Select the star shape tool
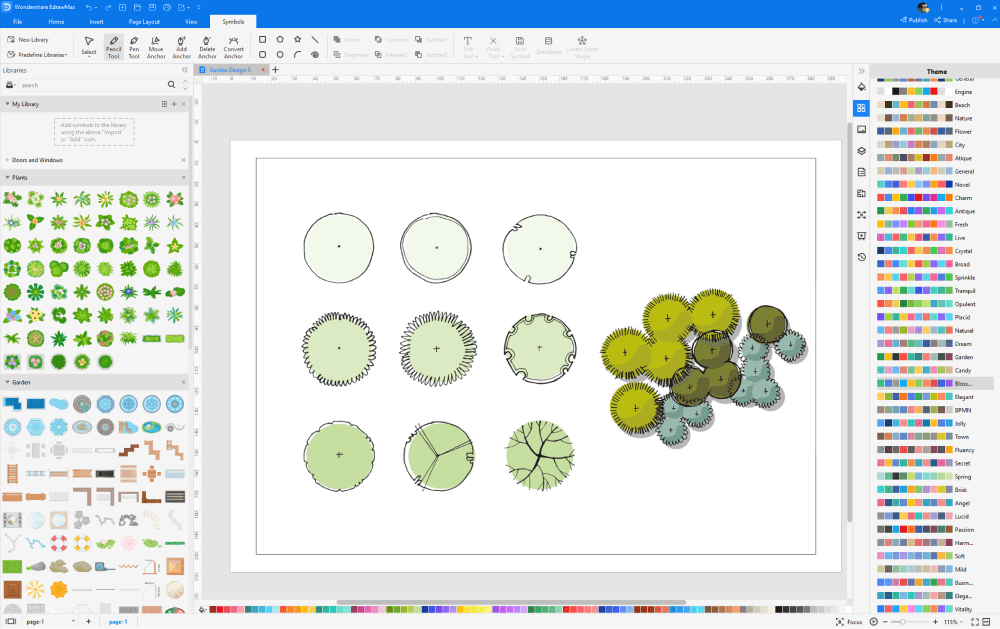This screenshot has height=629, width=1000. 297,40
